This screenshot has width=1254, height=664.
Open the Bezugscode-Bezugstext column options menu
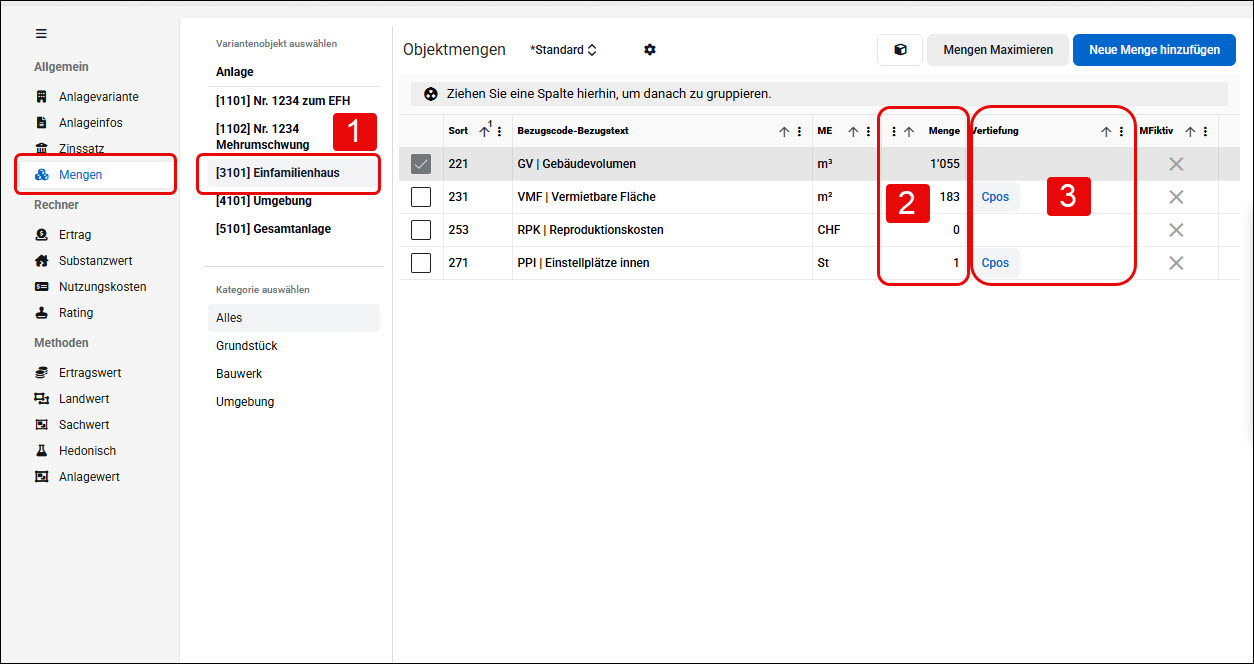tap(799, 131)
